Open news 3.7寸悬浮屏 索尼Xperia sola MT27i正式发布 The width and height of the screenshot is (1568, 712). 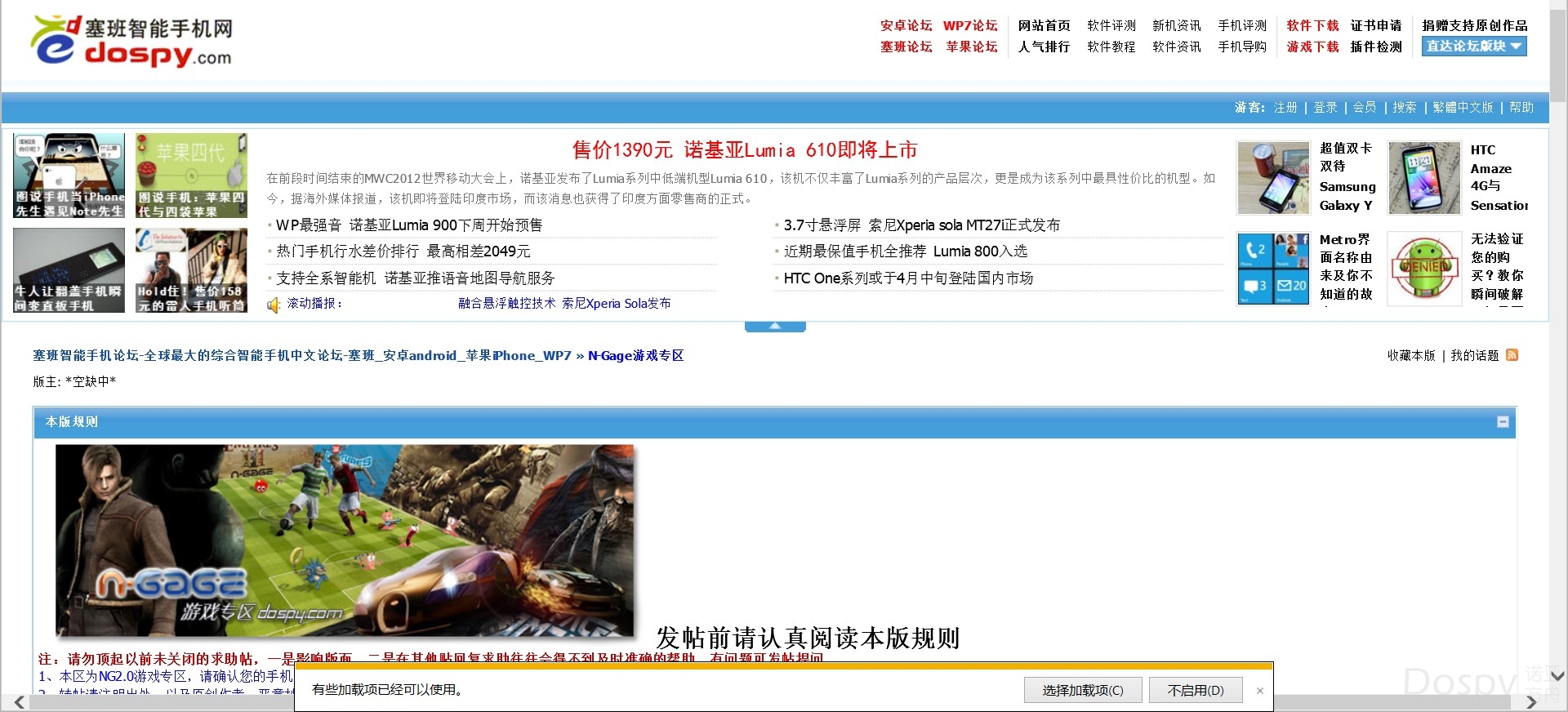pos(922,225)
